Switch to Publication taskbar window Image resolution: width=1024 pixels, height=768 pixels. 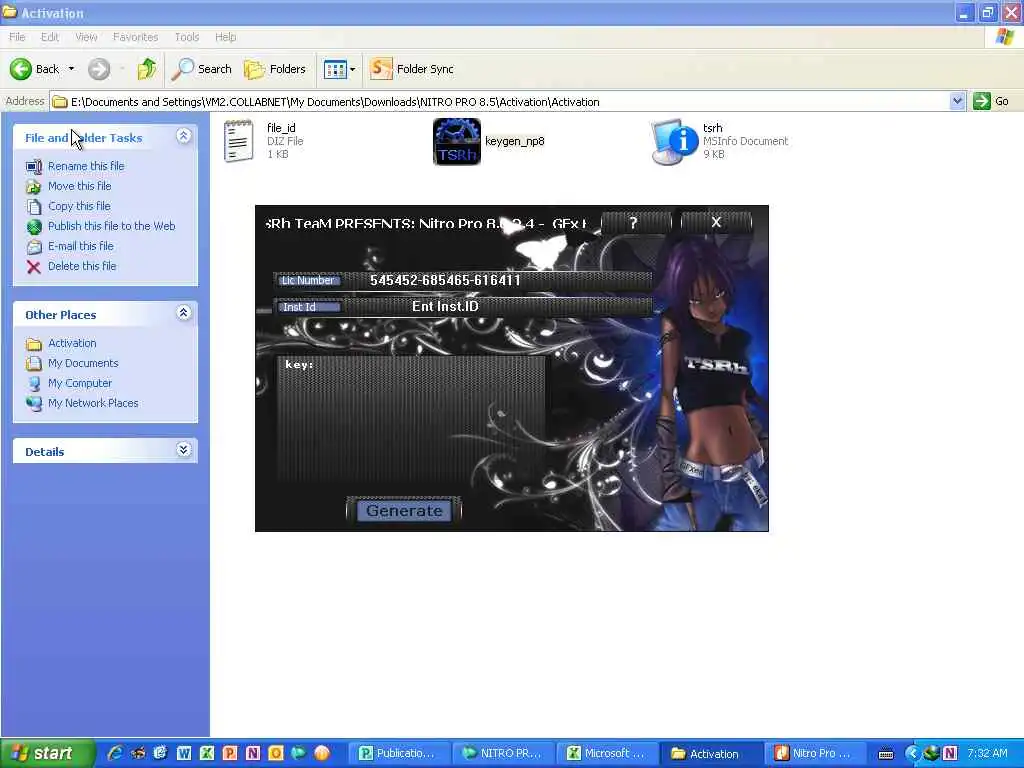[398, 754]
